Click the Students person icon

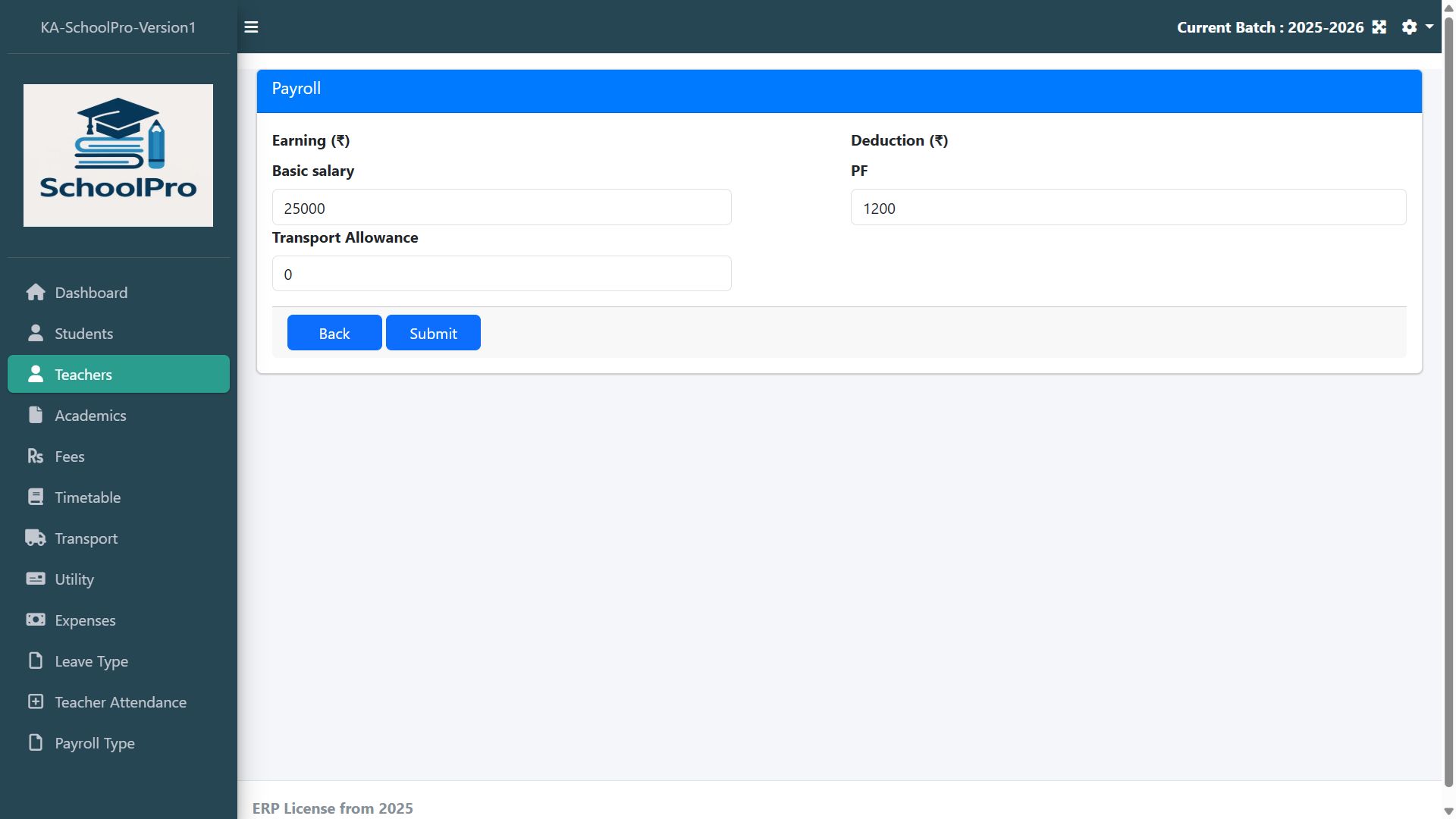click(36, 334)
